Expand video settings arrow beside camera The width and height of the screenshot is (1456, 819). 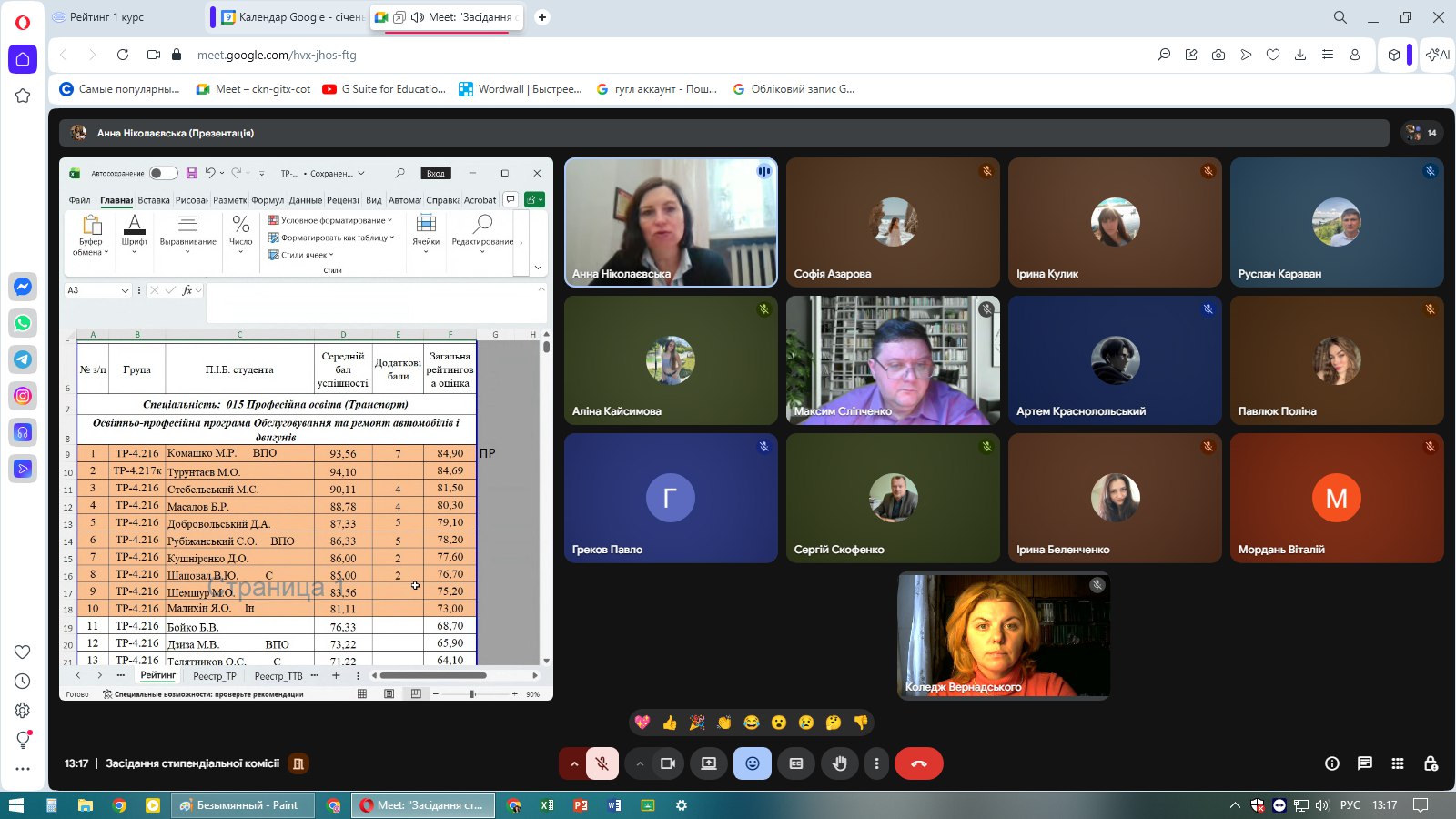click(x=640, y=763)
